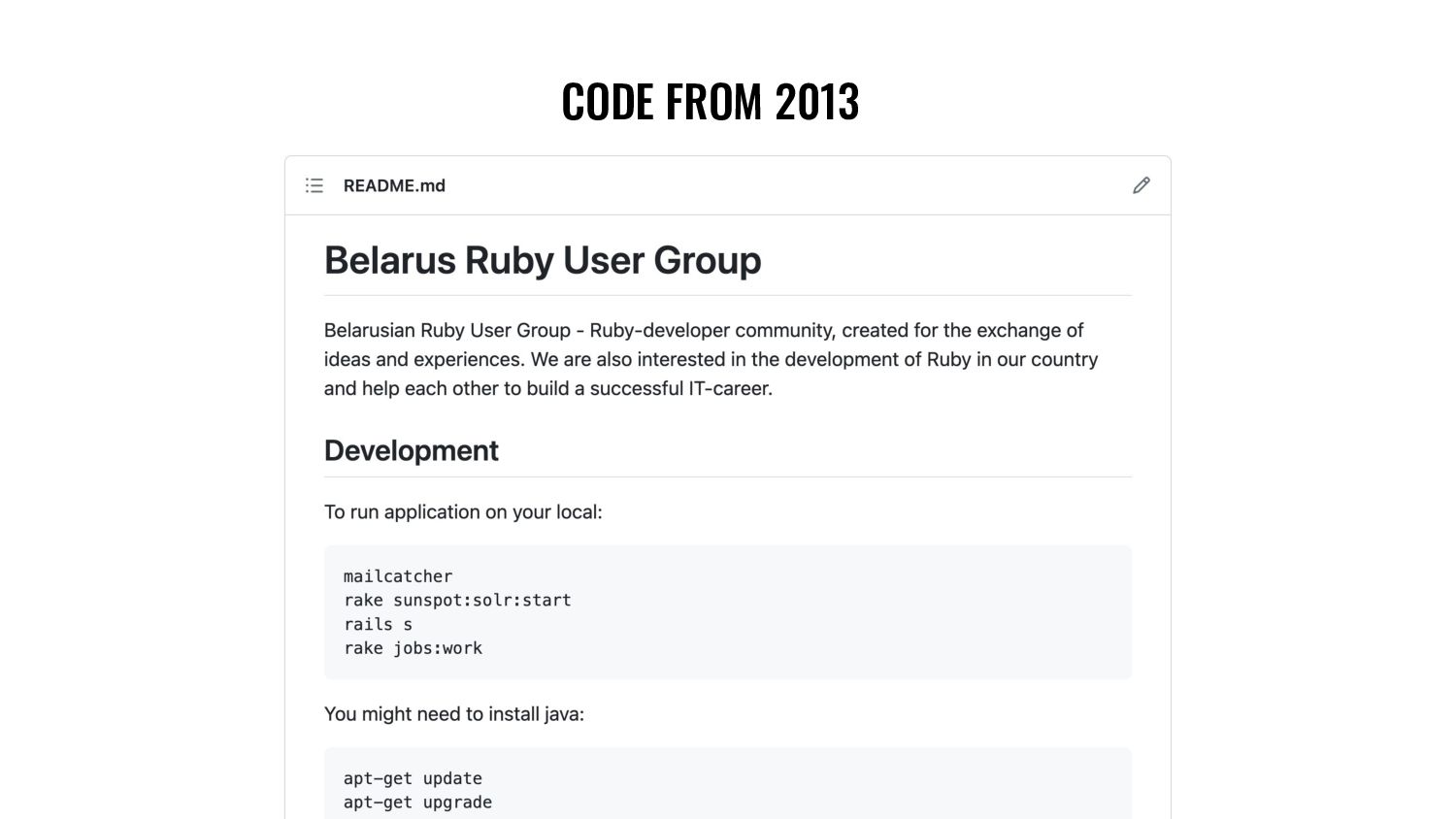Click the 'rake jobs:work' code line
This screenshot has height=819, width=1456.
coord(413,648)
